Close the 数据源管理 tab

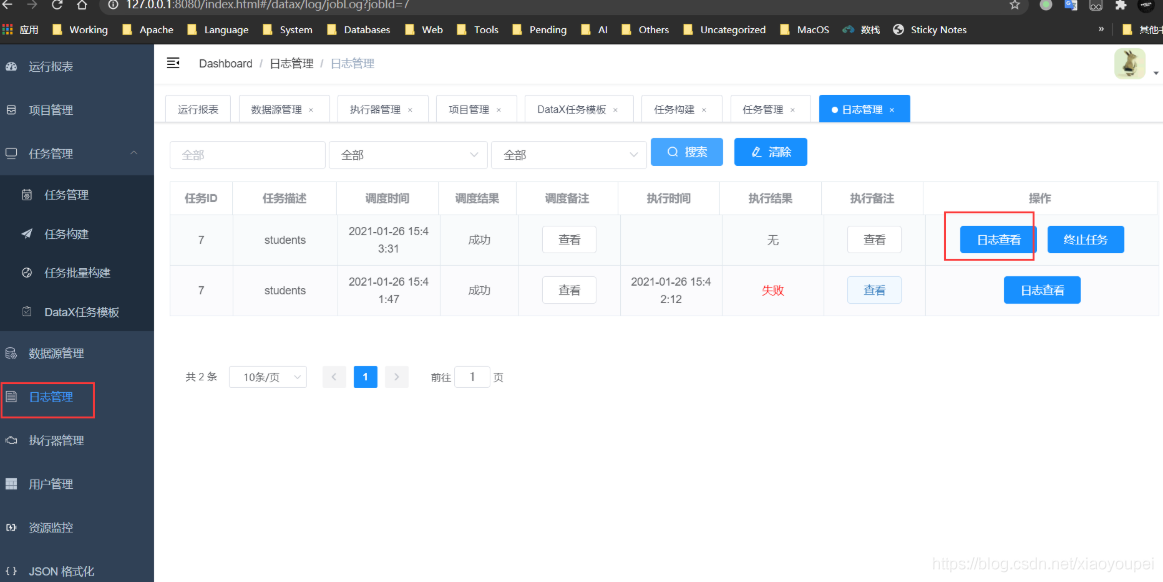(311, 110)
